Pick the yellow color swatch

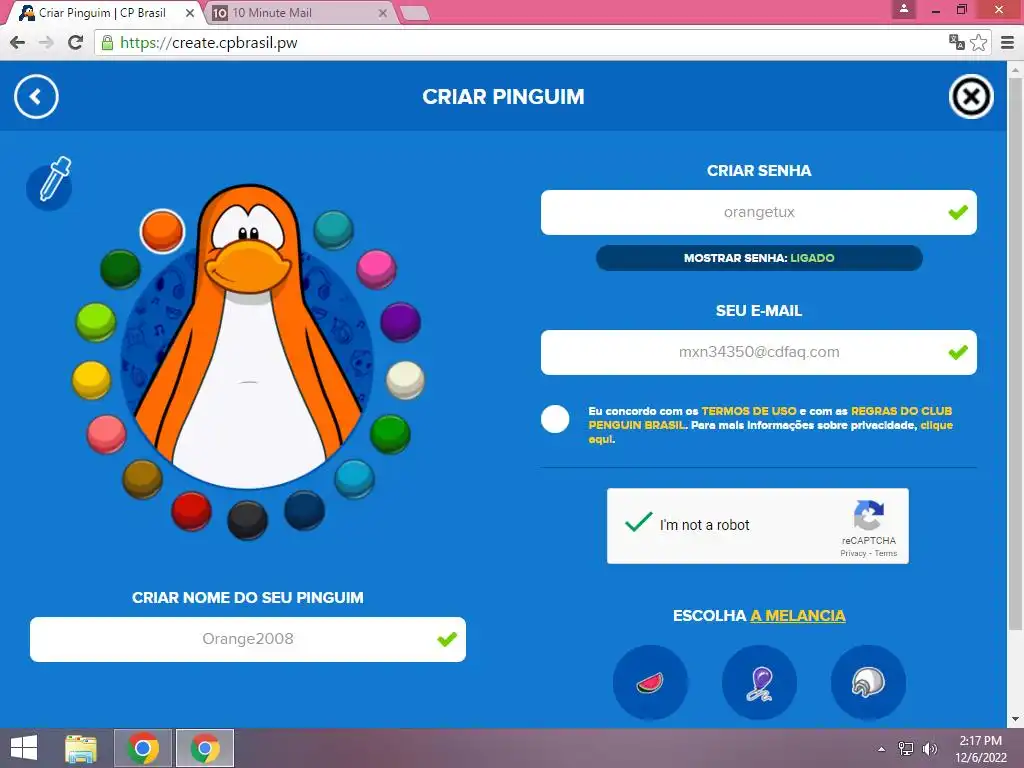(91, 380)
